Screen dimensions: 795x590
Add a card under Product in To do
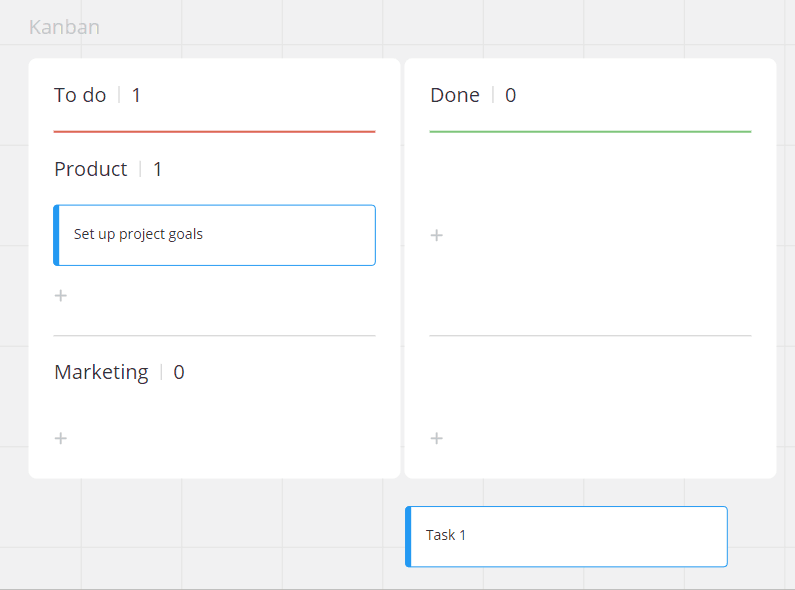pyautogui.click(x=61, y=296)
